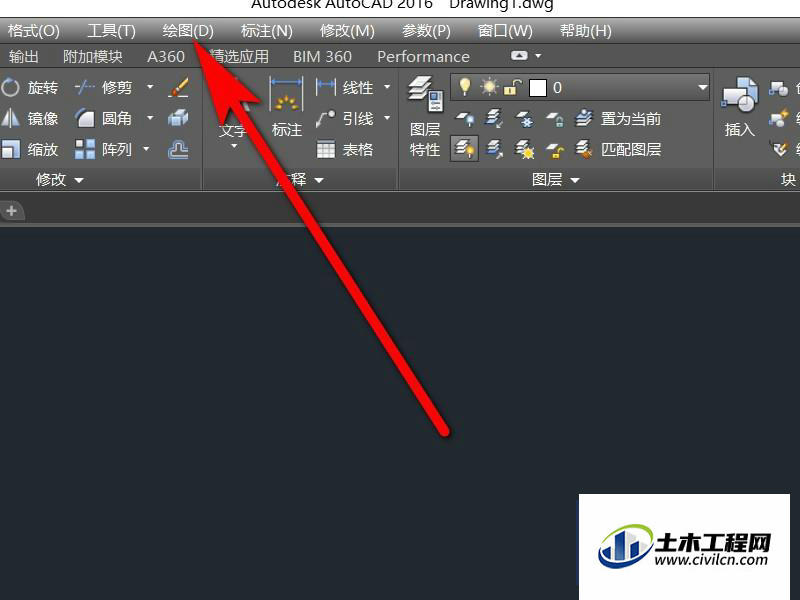Viewport: 800px width, 600px height.
Task: Click the highlighted Turn All Layers On icon
Action: [464, 149]
